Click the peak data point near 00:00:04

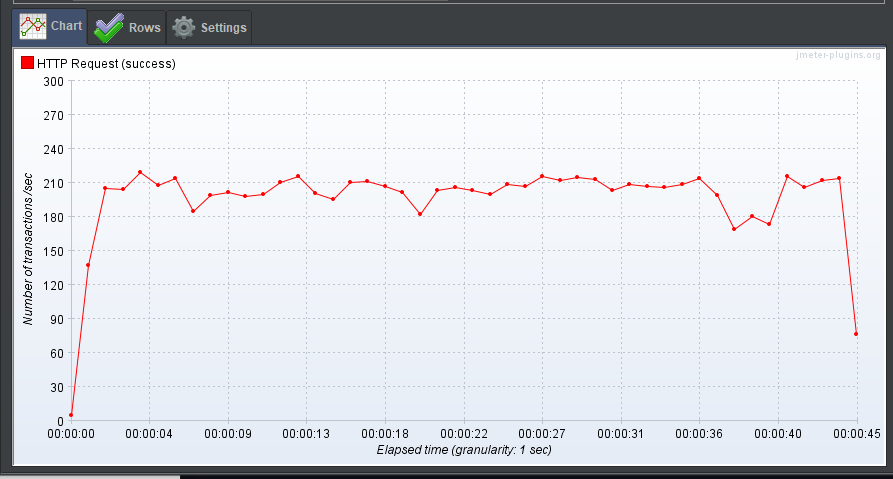click(x=140, y=172)
